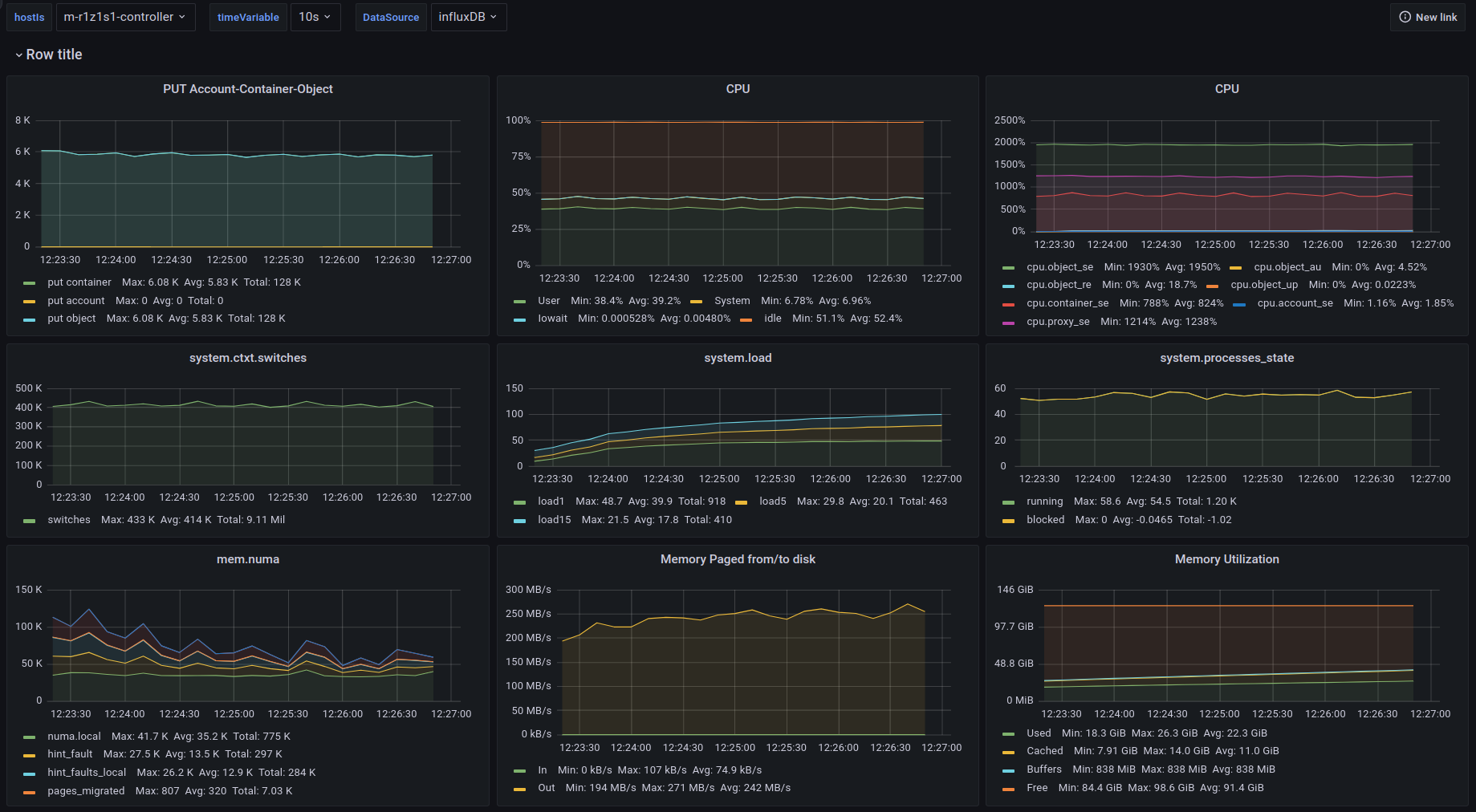Click the New link button

(1428, 17)
